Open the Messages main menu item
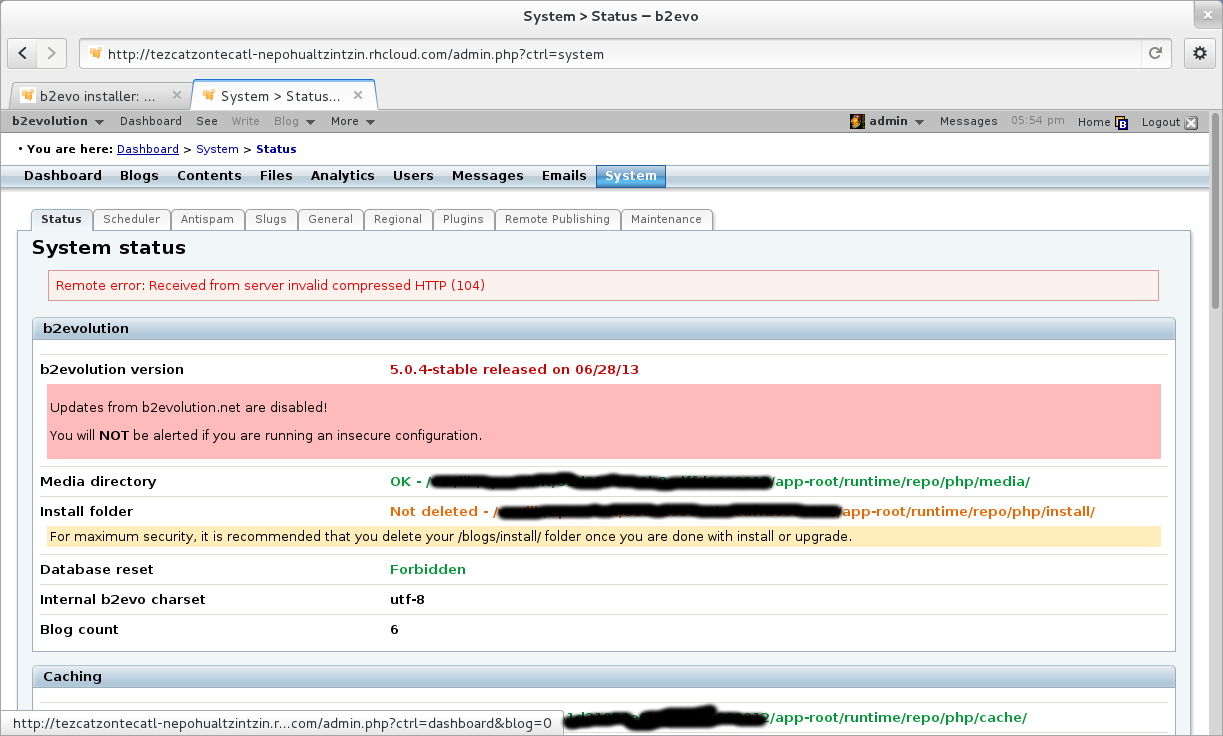This screenshot has width=1223, height=736. [488, 176]
